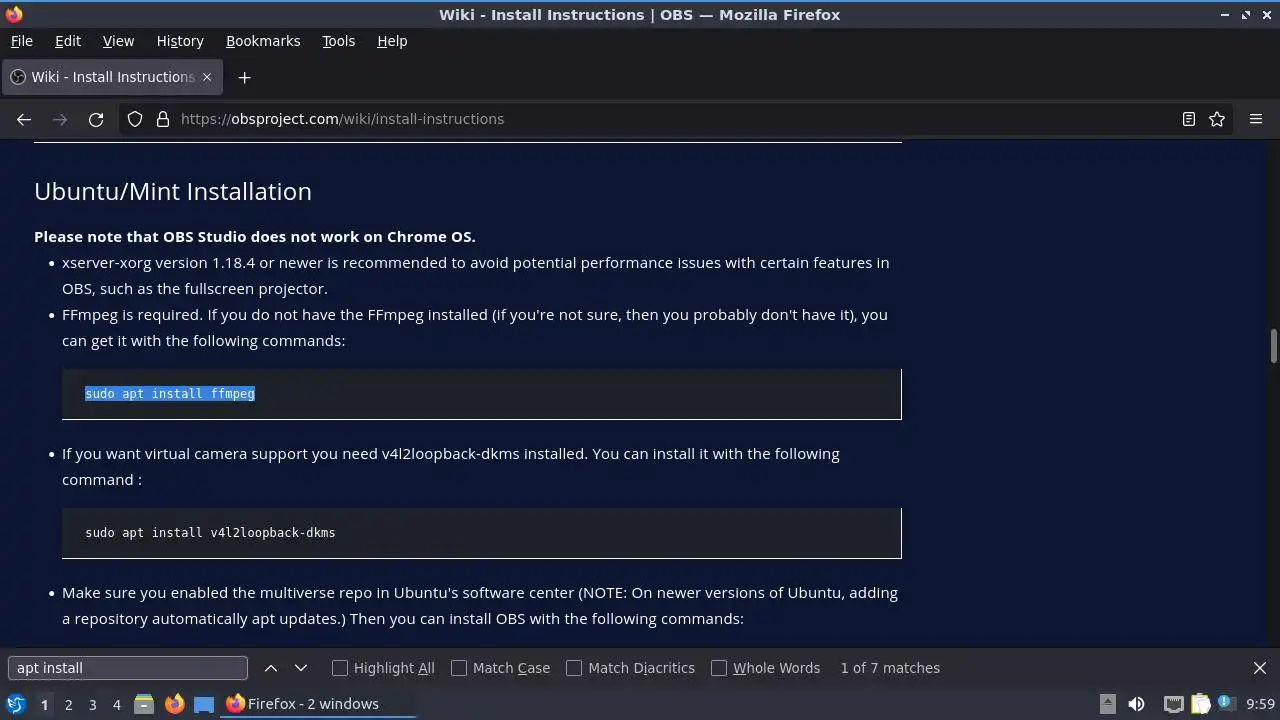Screen dimensions: 1280x720
Task: Reload the current page
Action: [96, 119]
